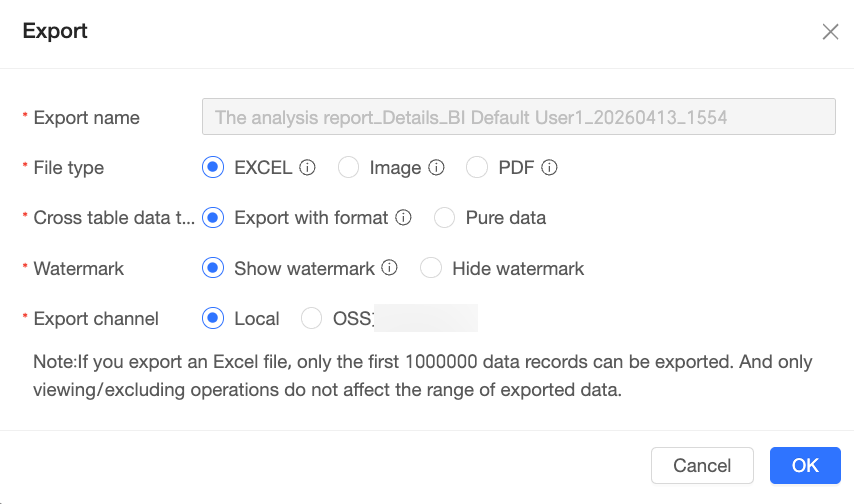Viewport: 854px width, 504px height.
Task: Click the info icon beside Image option
Action: (436, 167)
